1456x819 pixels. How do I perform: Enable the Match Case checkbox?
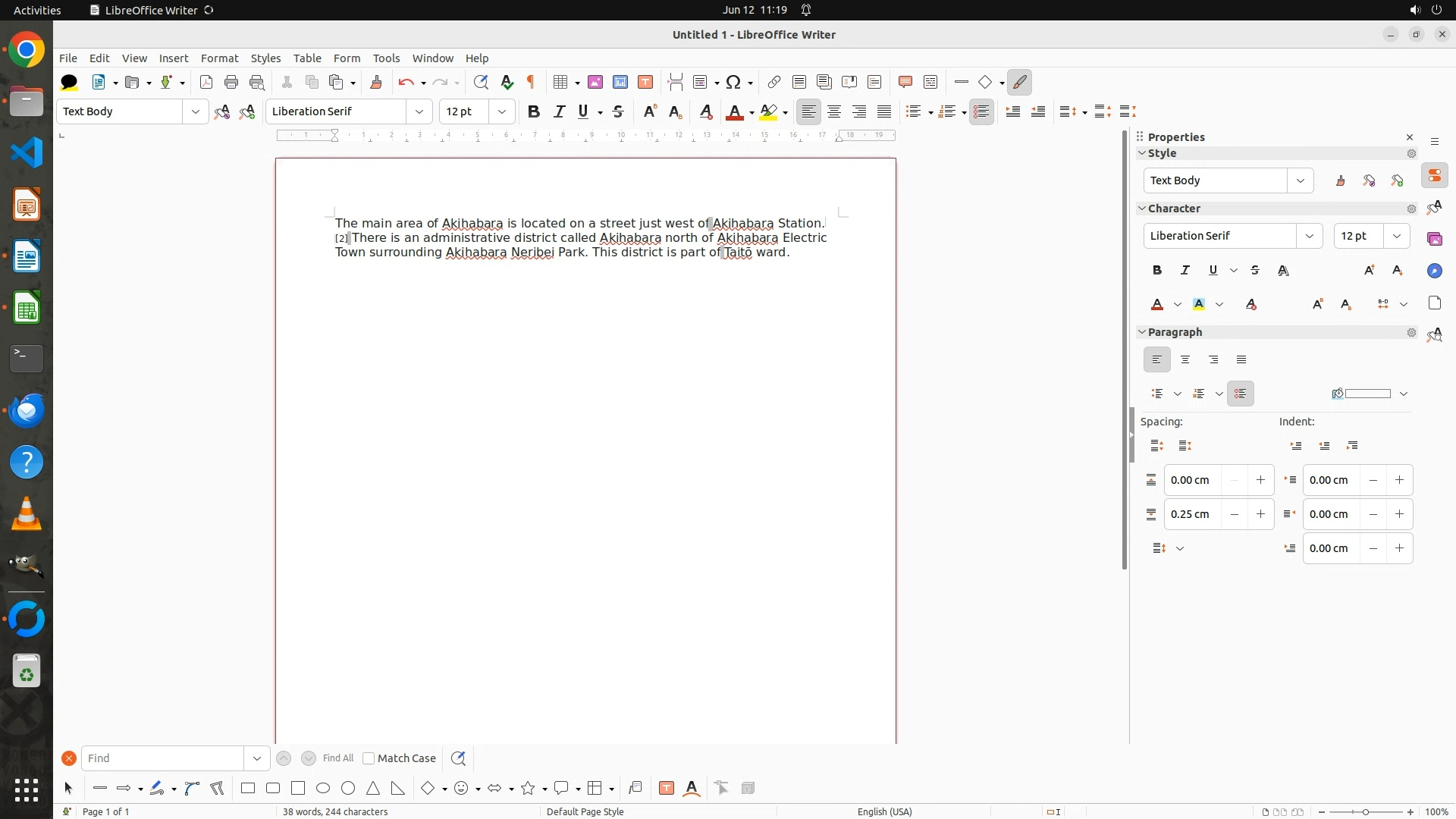click(x=369, y=758)
